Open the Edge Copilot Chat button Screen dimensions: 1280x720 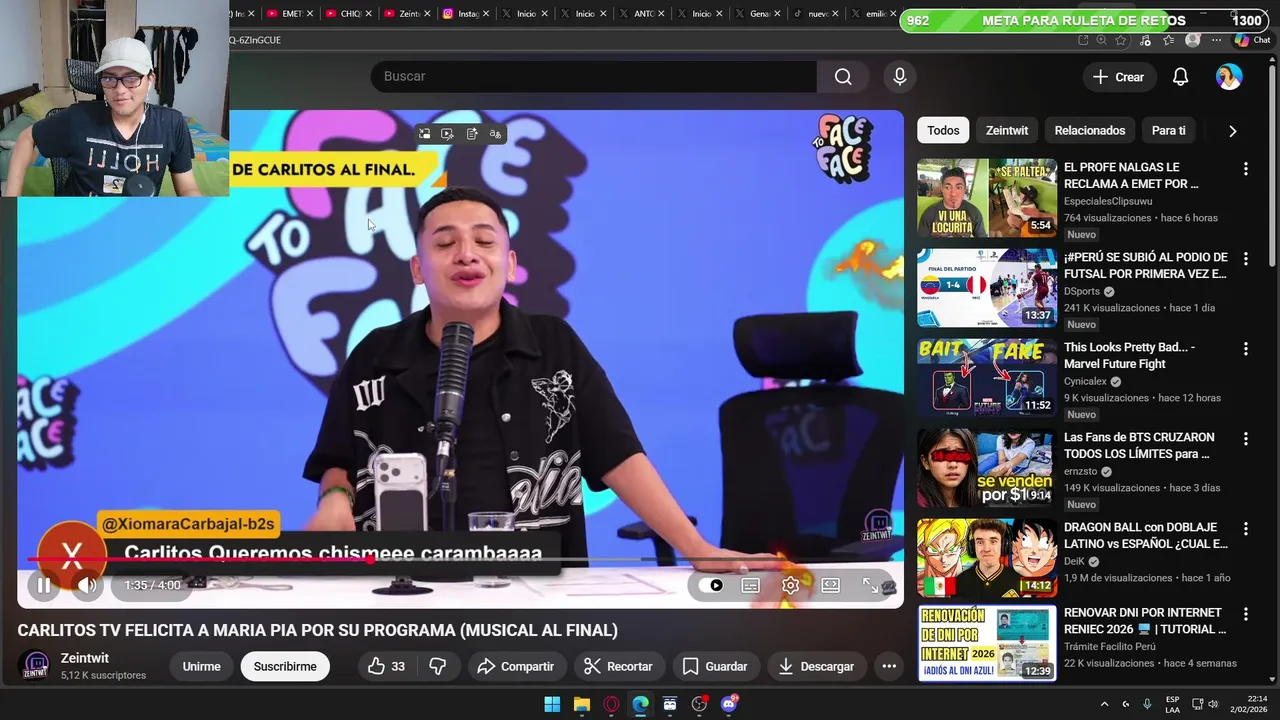click(1254, 40)
